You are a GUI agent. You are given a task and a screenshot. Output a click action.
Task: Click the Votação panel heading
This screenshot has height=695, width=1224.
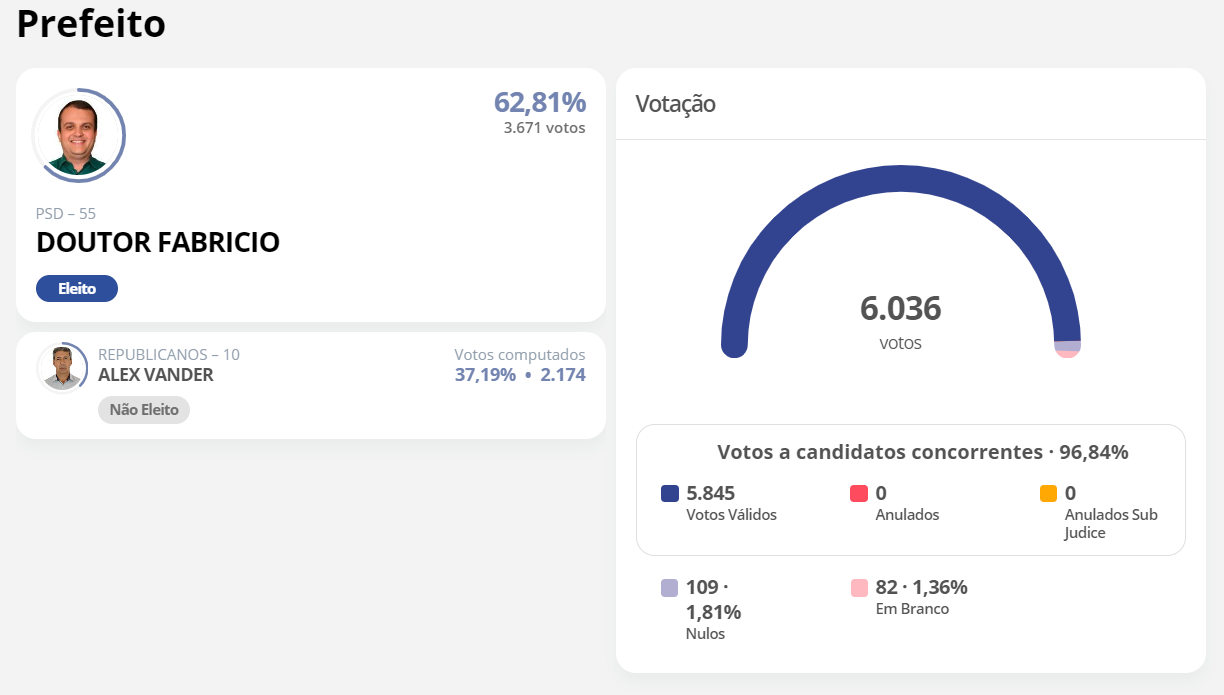click(x=676, y=104)
